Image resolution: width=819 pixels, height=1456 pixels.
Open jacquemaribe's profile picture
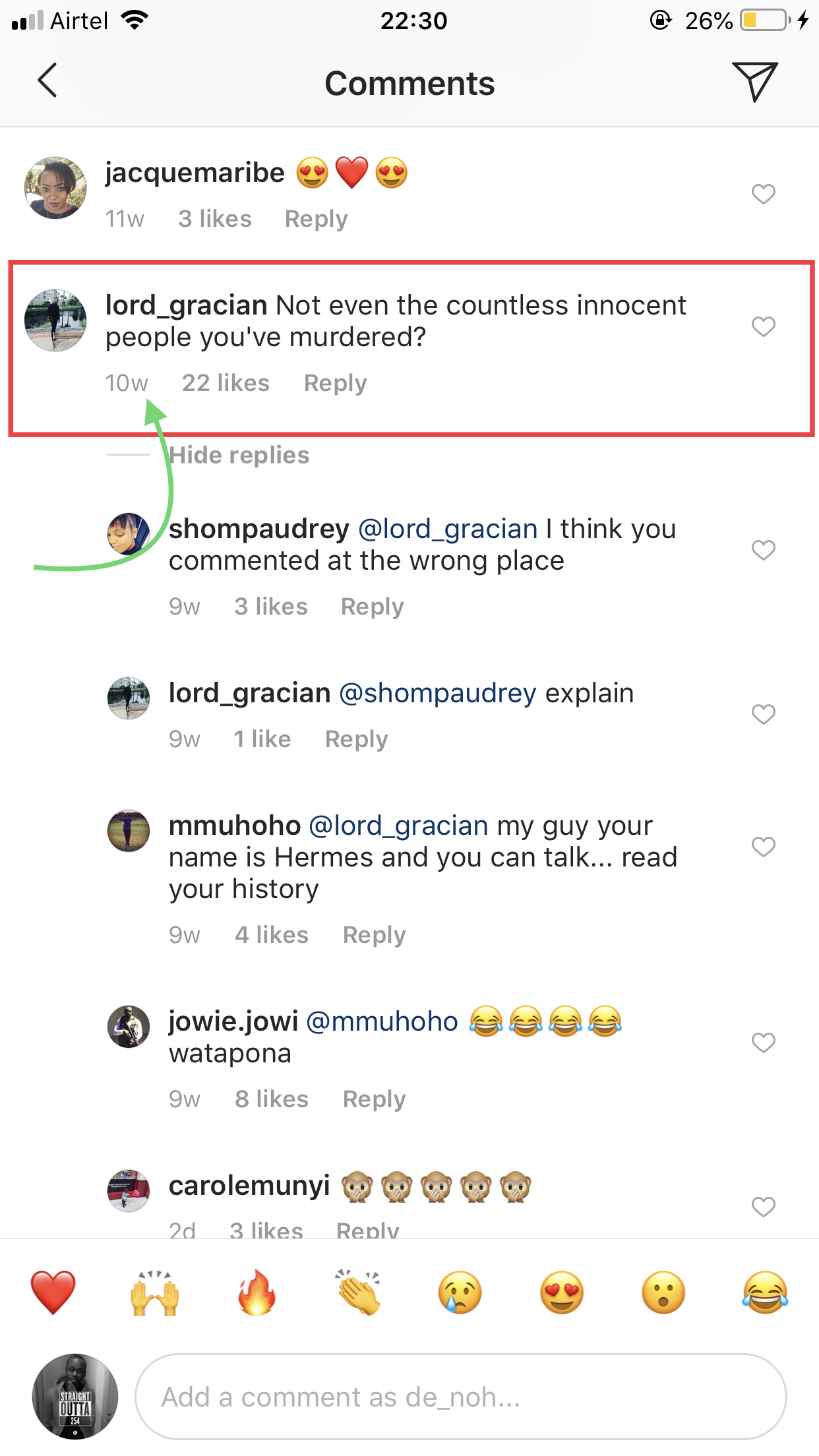click(55, 188)
